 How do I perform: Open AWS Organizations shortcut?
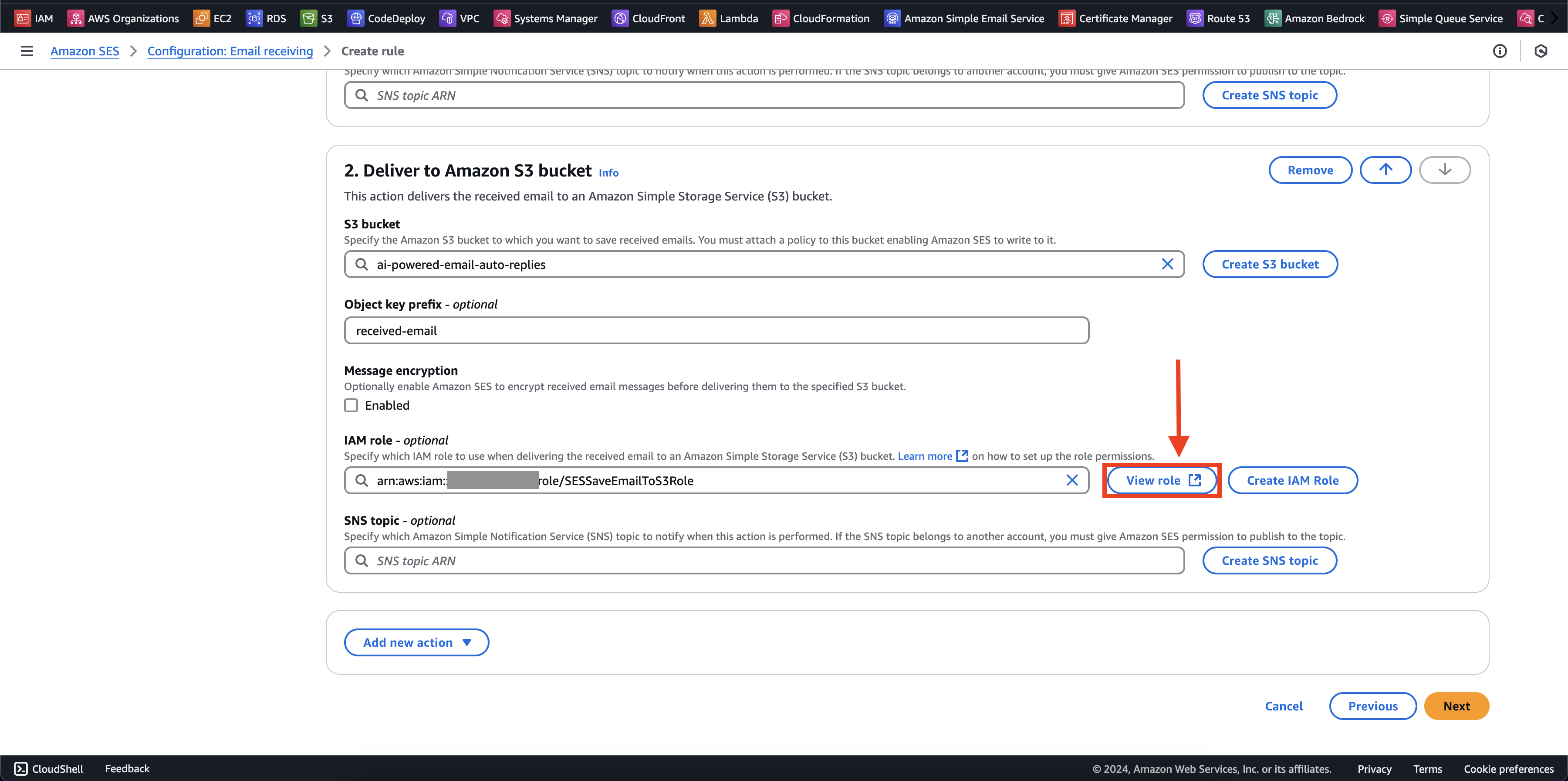[x=123, y=18]
